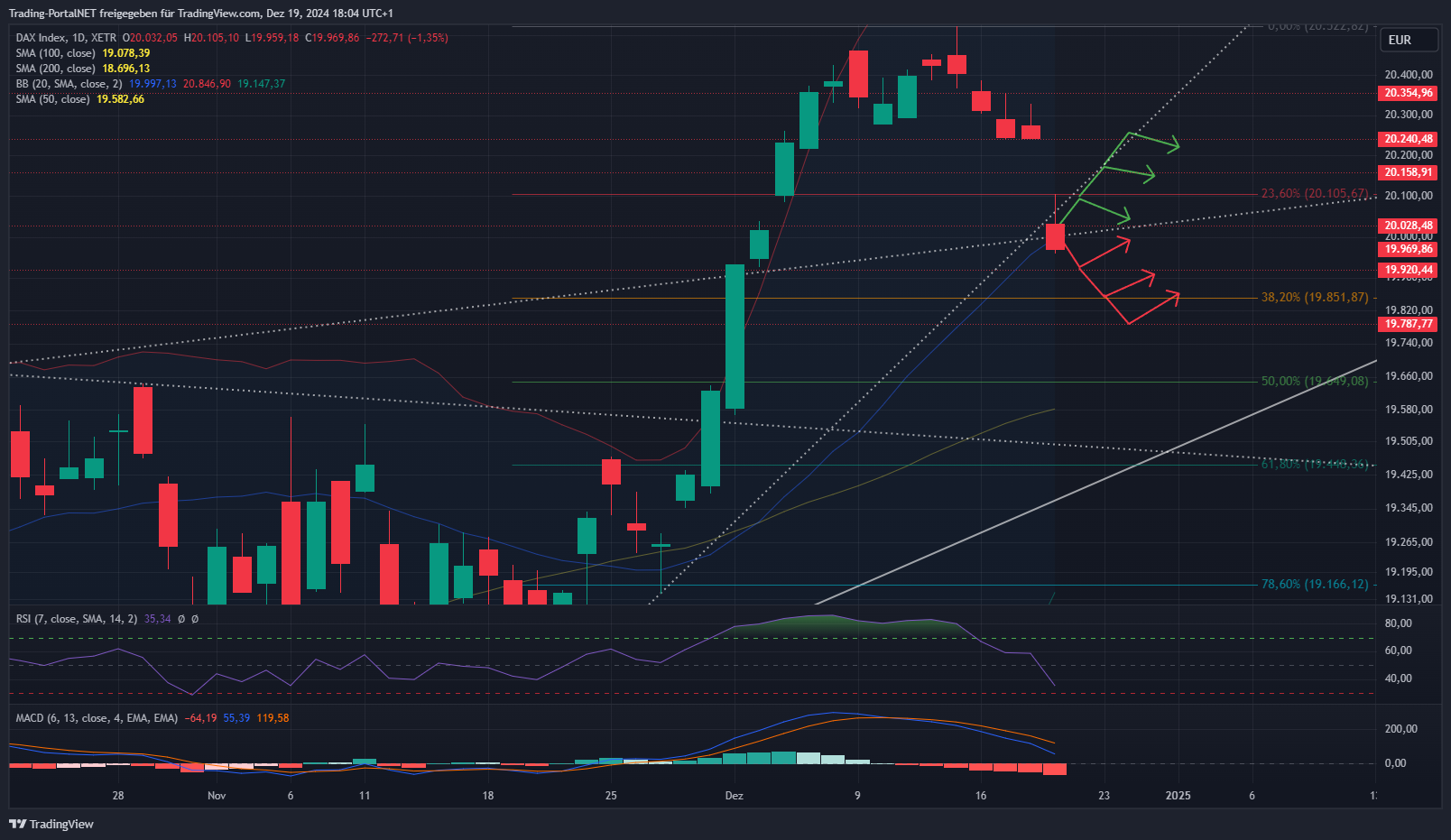Click the Bollinger upper value 20.846,90
This screenshot has height=840, width=1451.
pyautogui.click(x=207, y=84)
